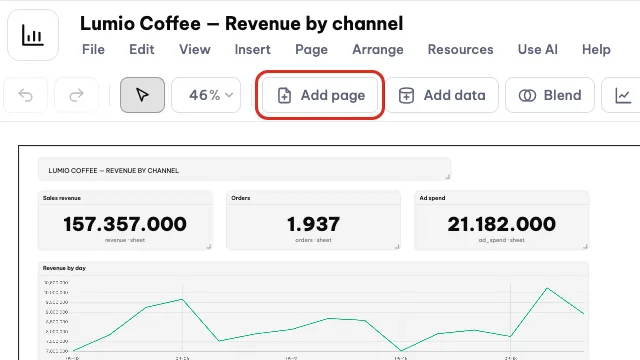The width and height of the screenshot is (640, 360).
Task: Select the Sales revenue scorecard 157.357.000
Action: [125, 220]
